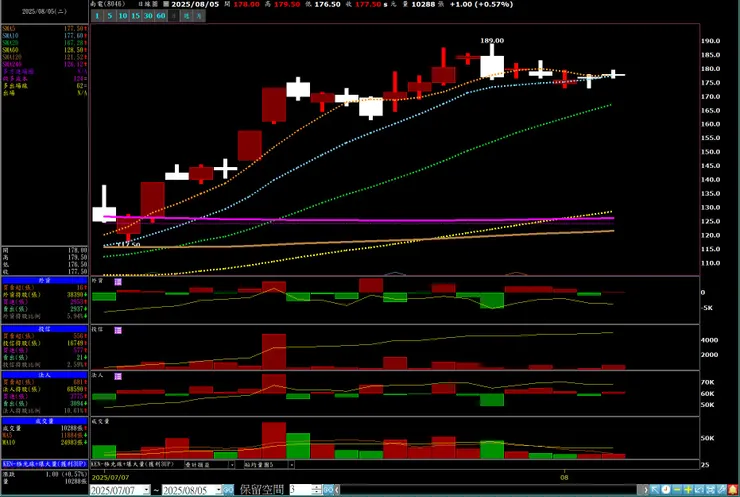Click the small grid icon before 2025/08/05
740x497 pixels.
click(166, 4)
